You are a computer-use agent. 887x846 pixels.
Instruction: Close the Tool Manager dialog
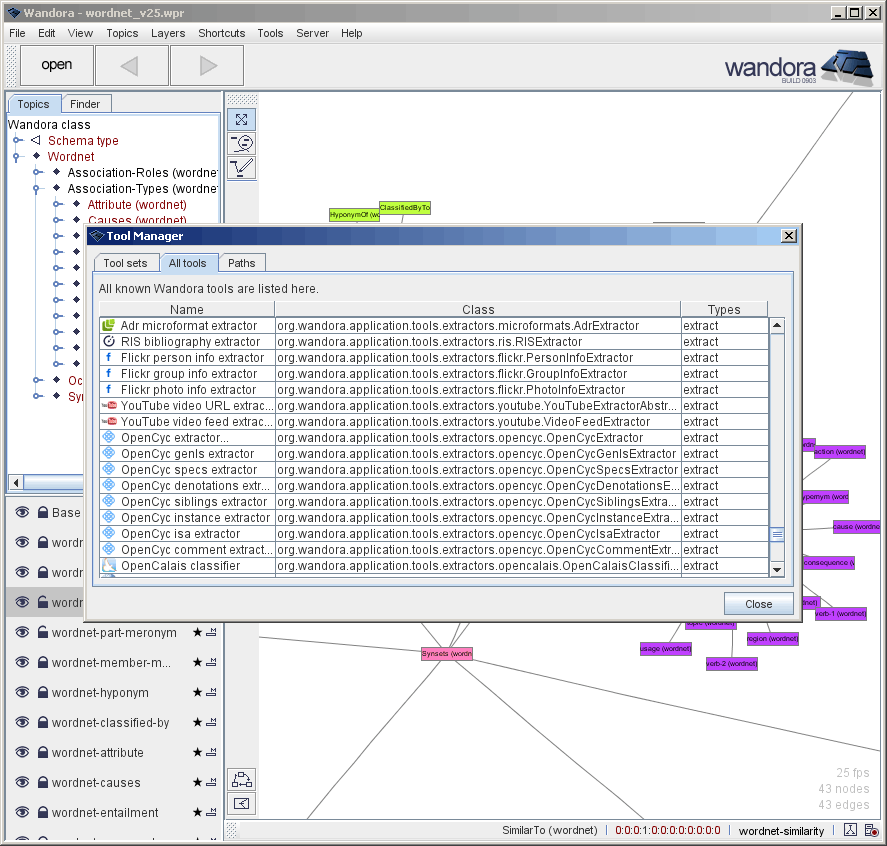coord(758,603)
